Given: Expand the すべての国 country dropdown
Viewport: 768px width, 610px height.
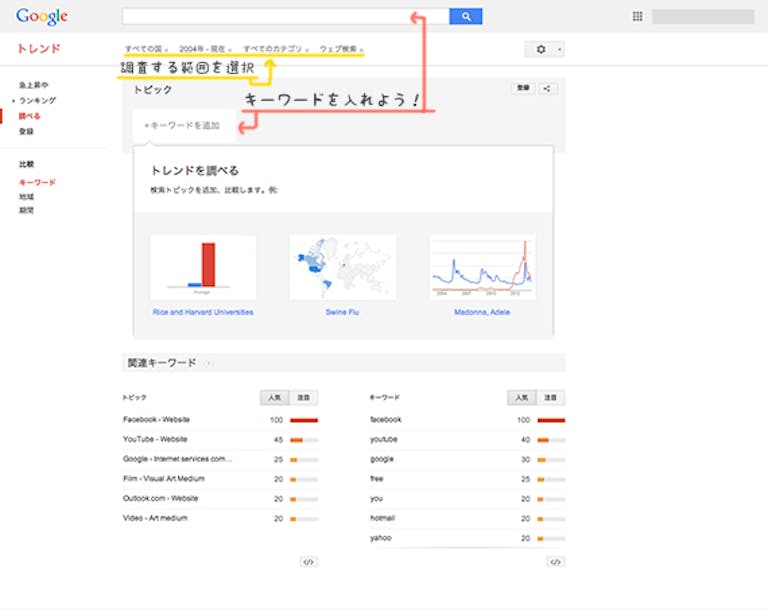Looking at the screenshot, I should pyautogui.click(x=146, y=49).
